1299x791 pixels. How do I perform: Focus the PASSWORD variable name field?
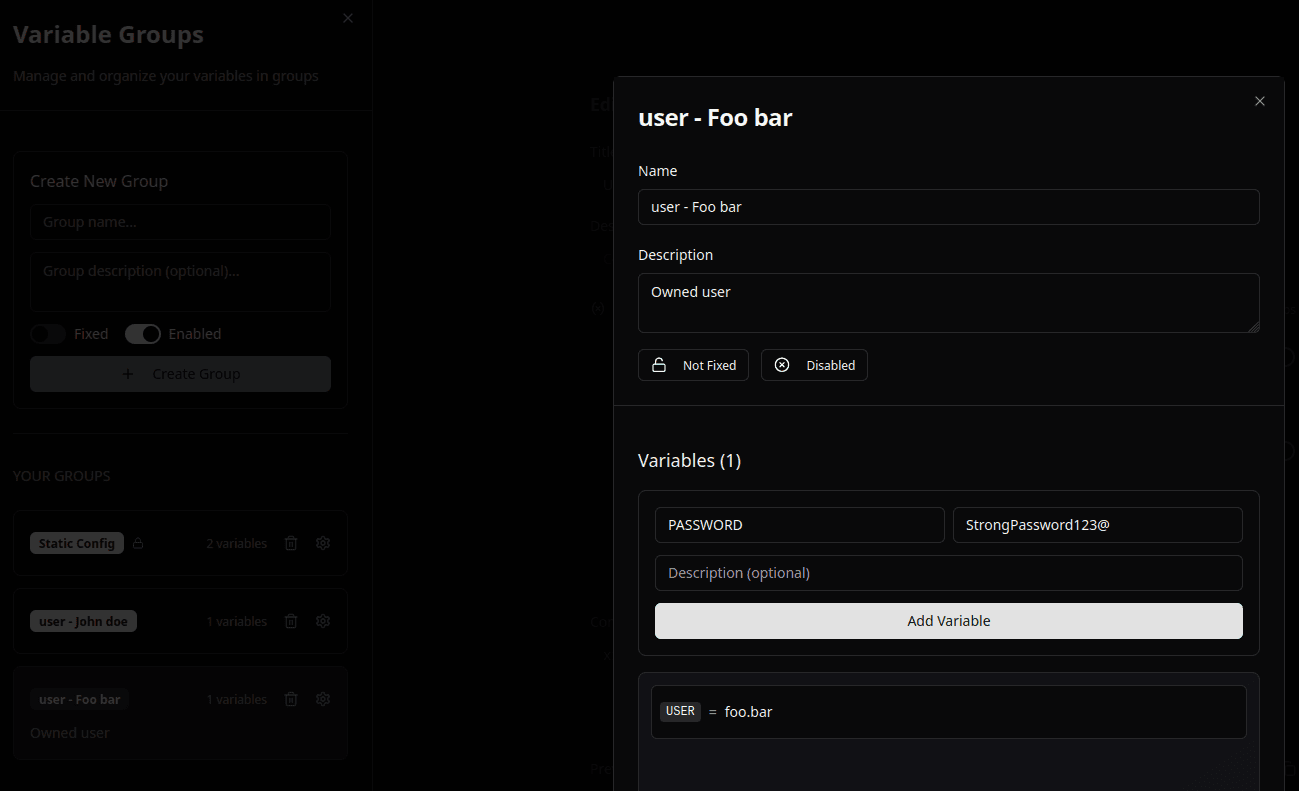799,524
